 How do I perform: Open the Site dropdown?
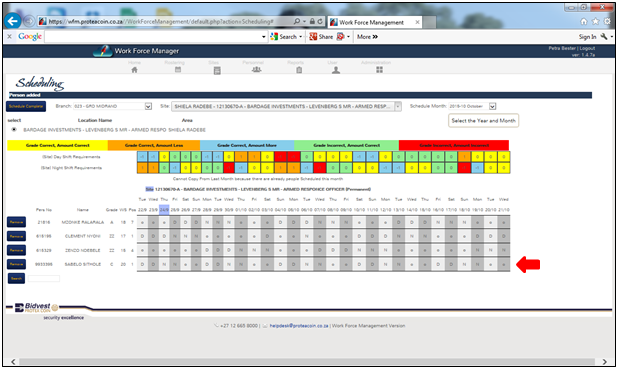[x=398, y=106]
